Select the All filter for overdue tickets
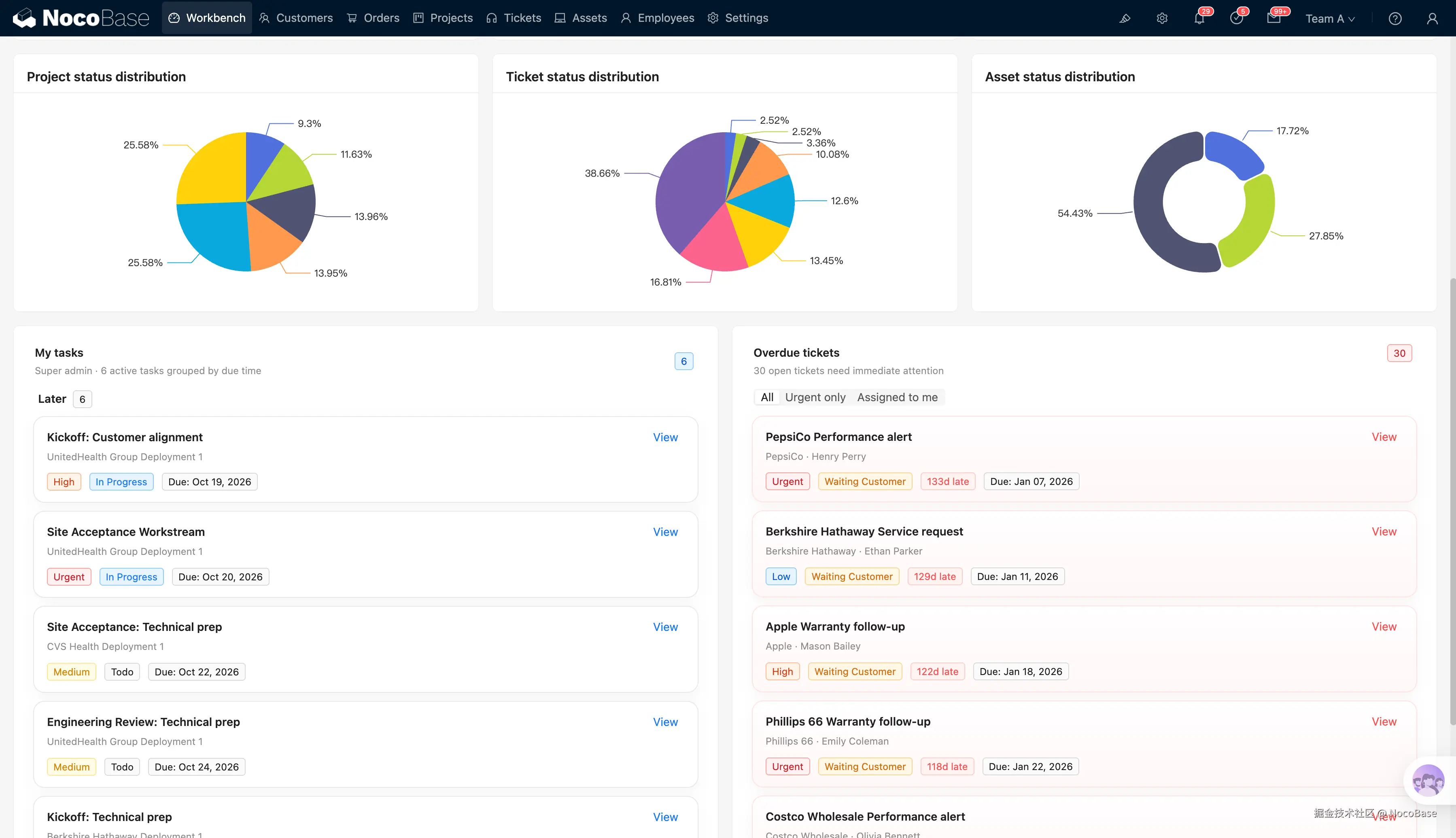1456x838 pixels. (767, 397)
